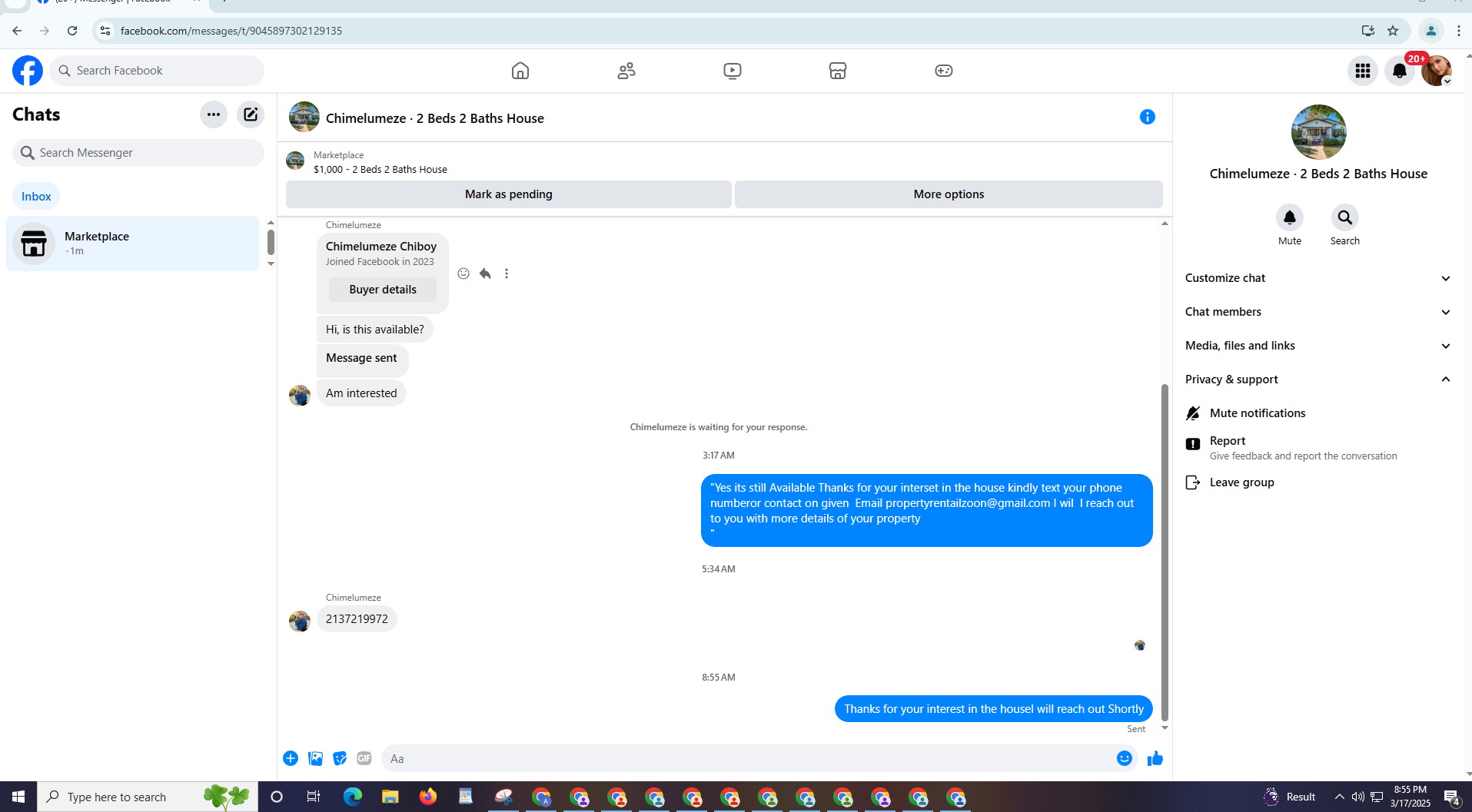The width and height of the screenshot is (1472, 812).
Task: Toggle conversation information panel icon
Action: (1148, 117)
